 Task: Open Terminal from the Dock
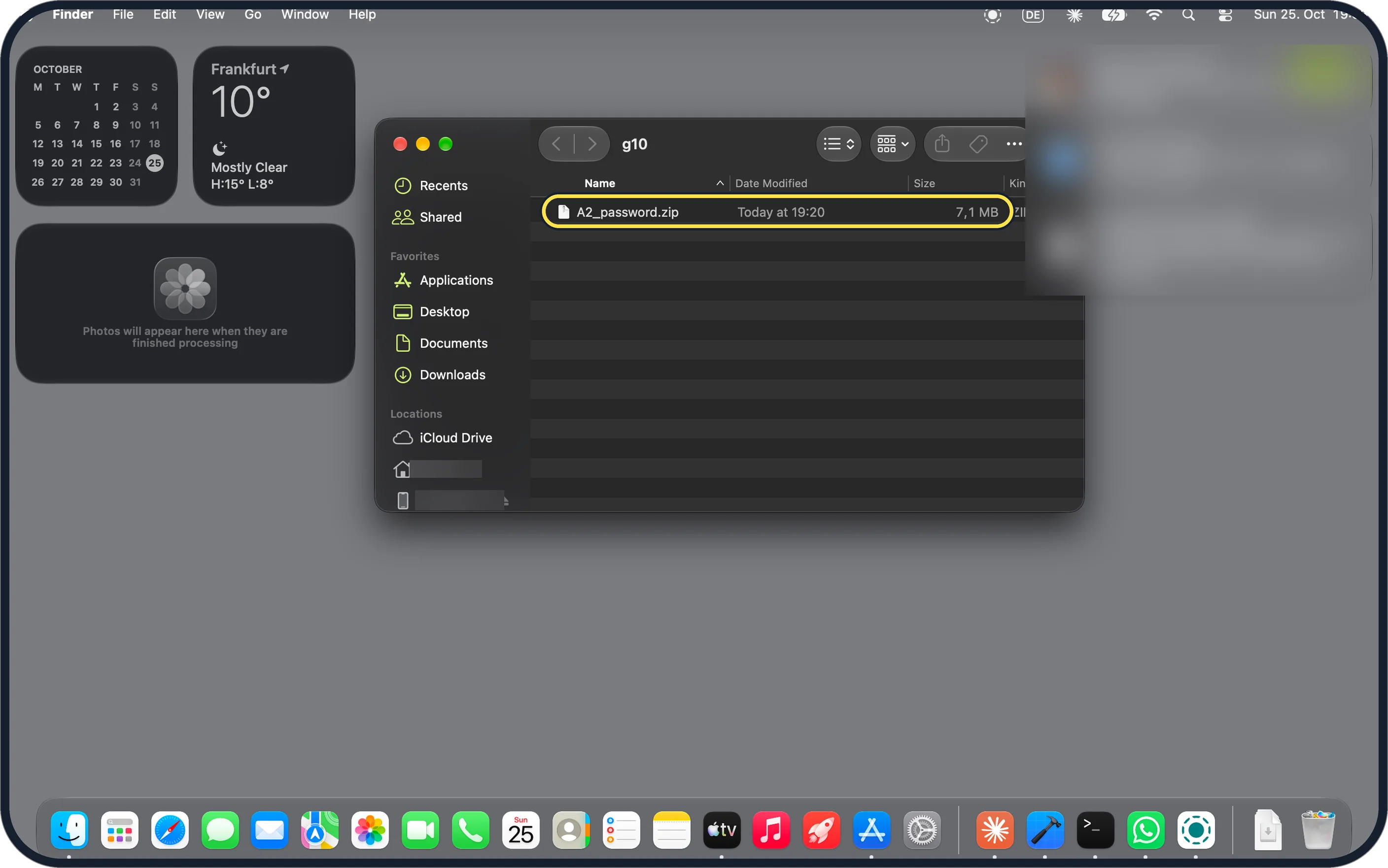(x=1096, y=830)
